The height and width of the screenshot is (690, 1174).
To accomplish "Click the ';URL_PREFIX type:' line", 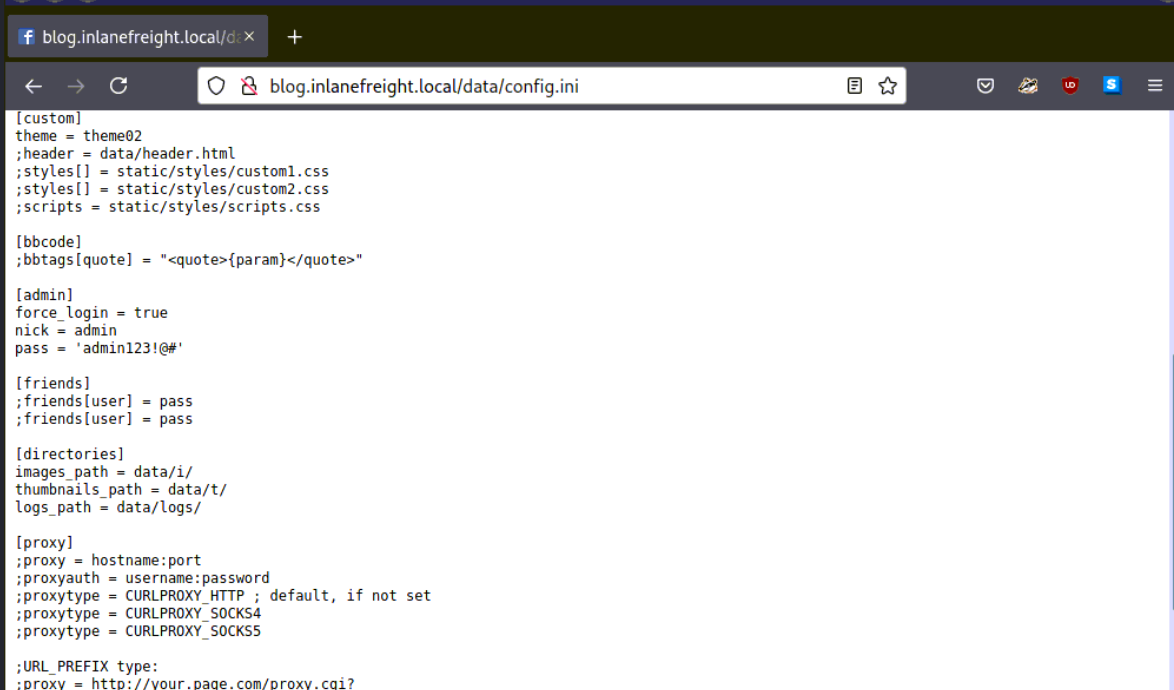I will tap(87, 666).
